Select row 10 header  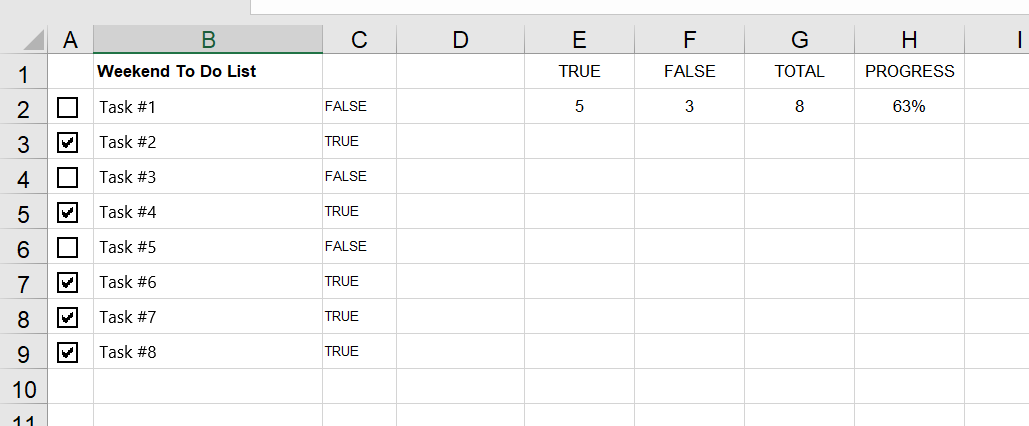point(24,387)
